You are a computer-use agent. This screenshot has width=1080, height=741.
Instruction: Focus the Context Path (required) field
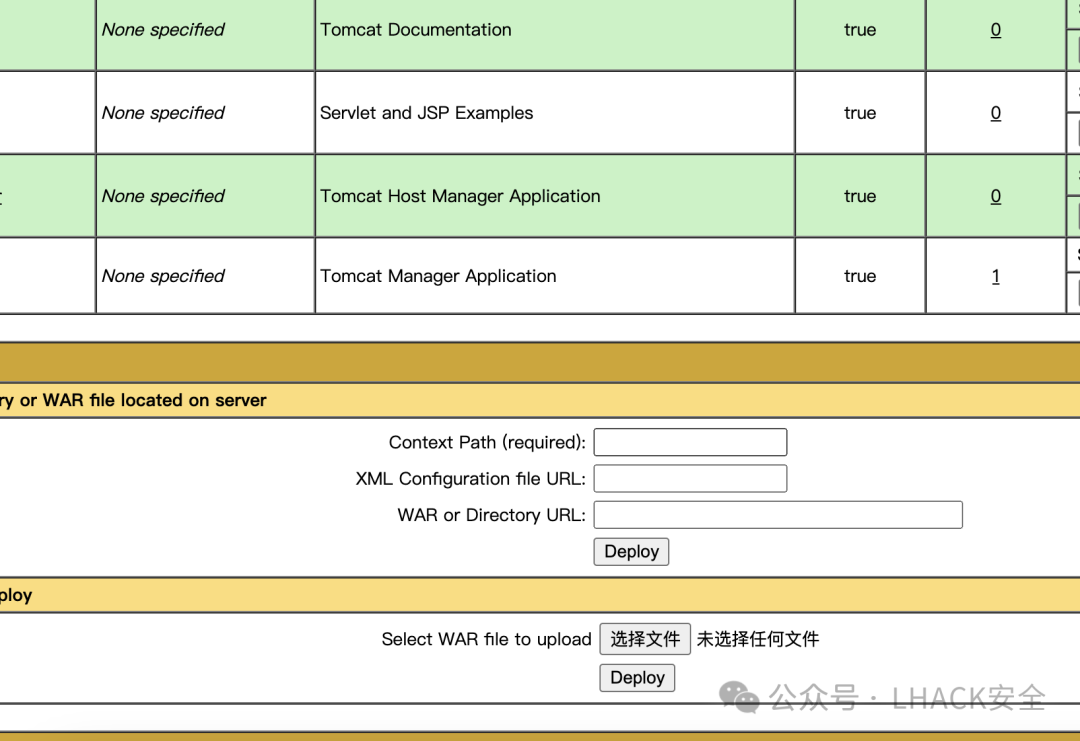pyautogui.click(x=690, y=442)
